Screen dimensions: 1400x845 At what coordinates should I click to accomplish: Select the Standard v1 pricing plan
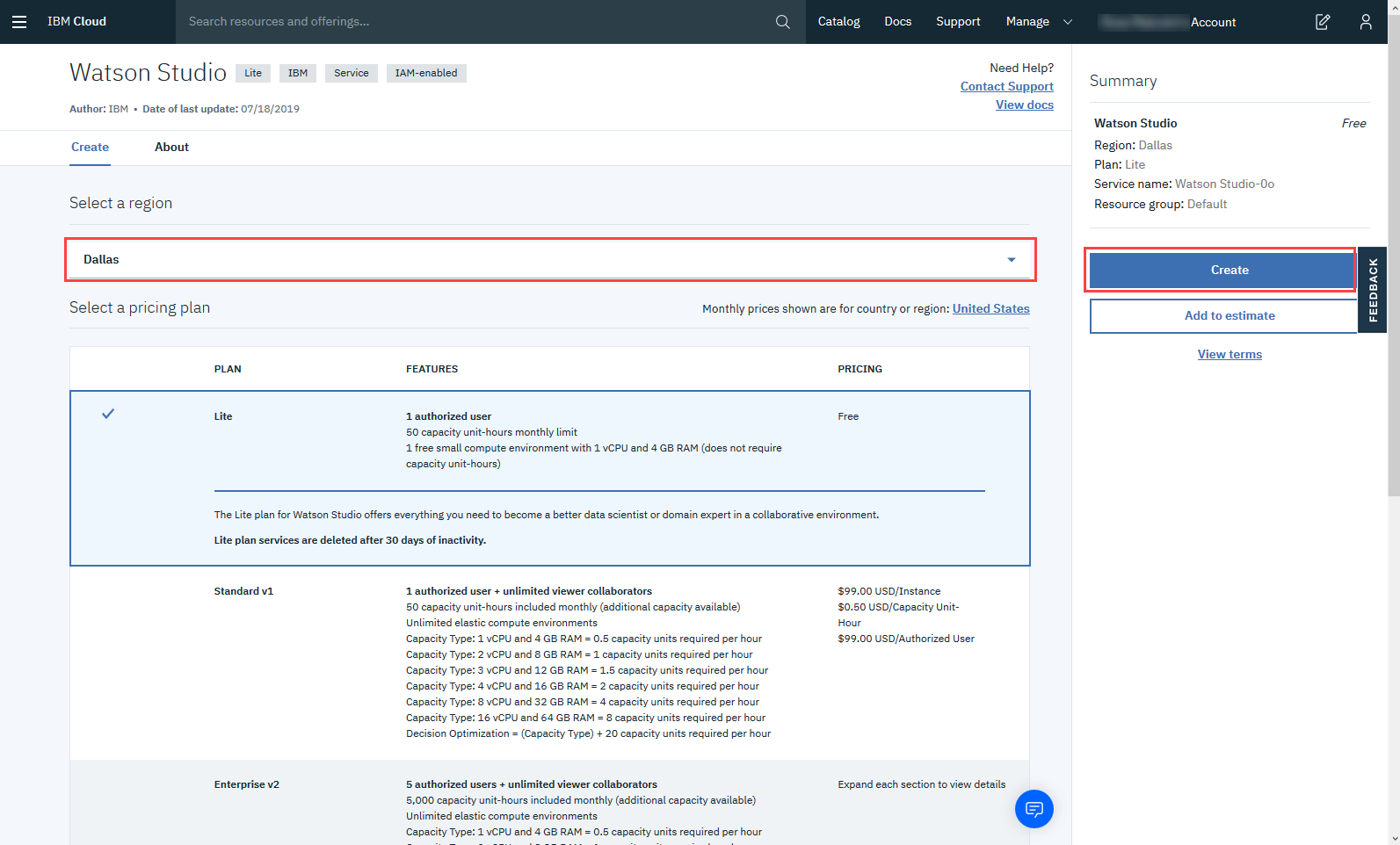click(x=243, y=591)
